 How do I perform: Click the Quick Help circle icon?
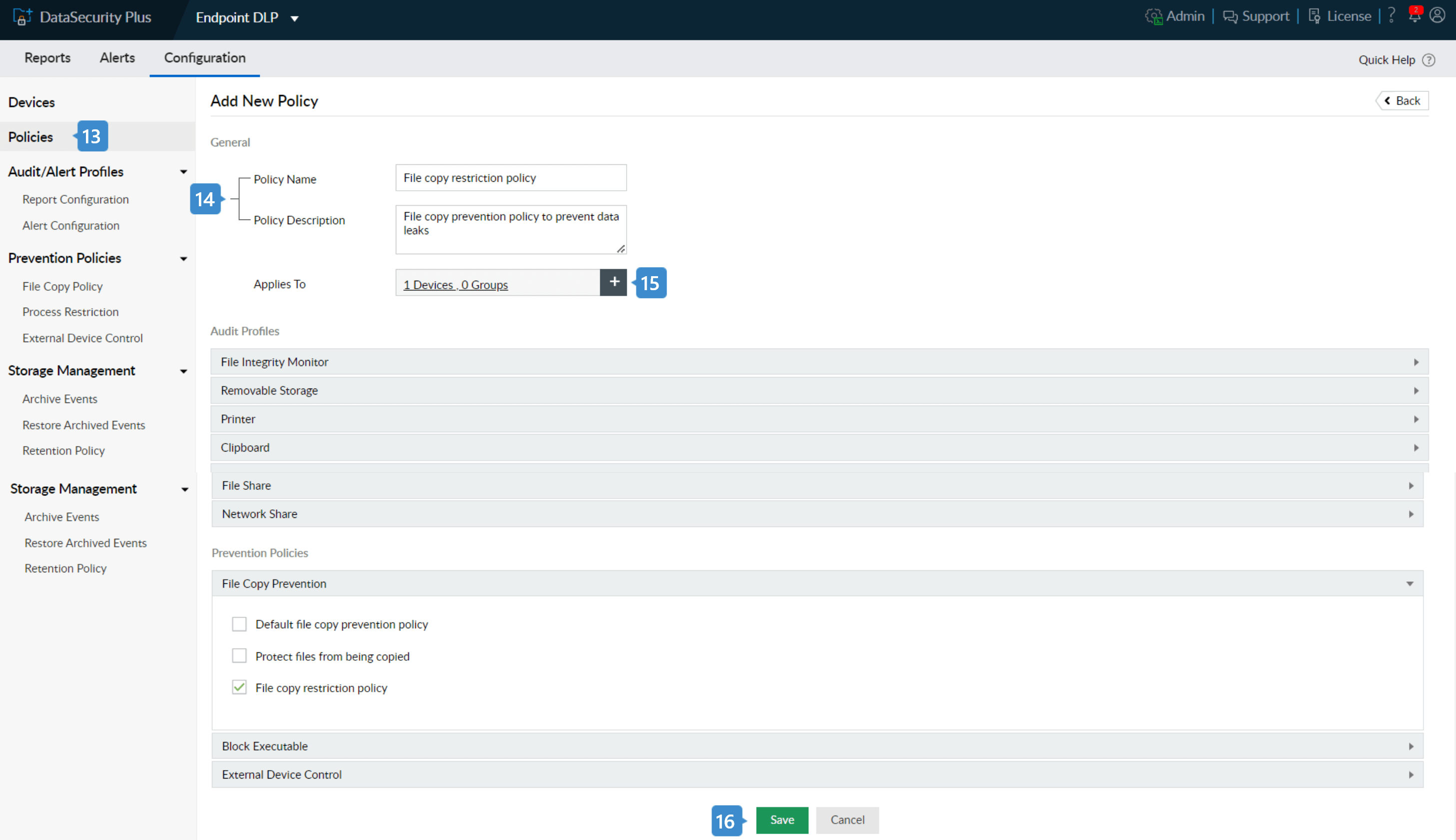click(x=1429, y=60)
